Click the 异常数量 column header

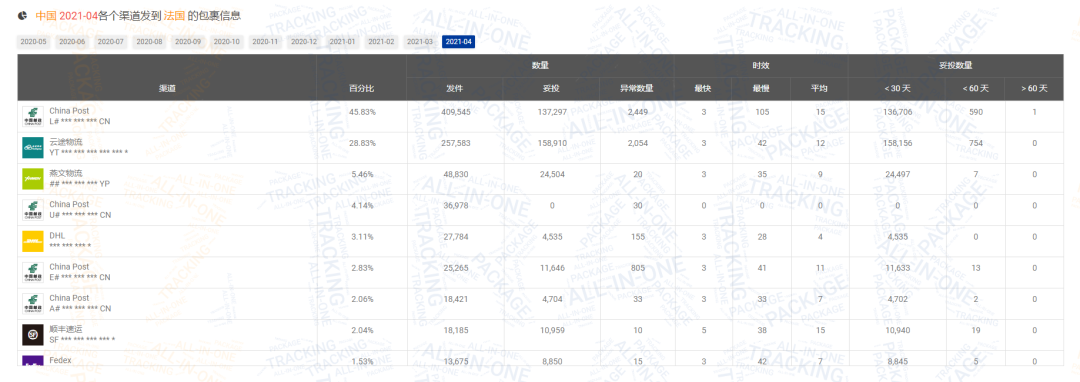pos(636,89)
